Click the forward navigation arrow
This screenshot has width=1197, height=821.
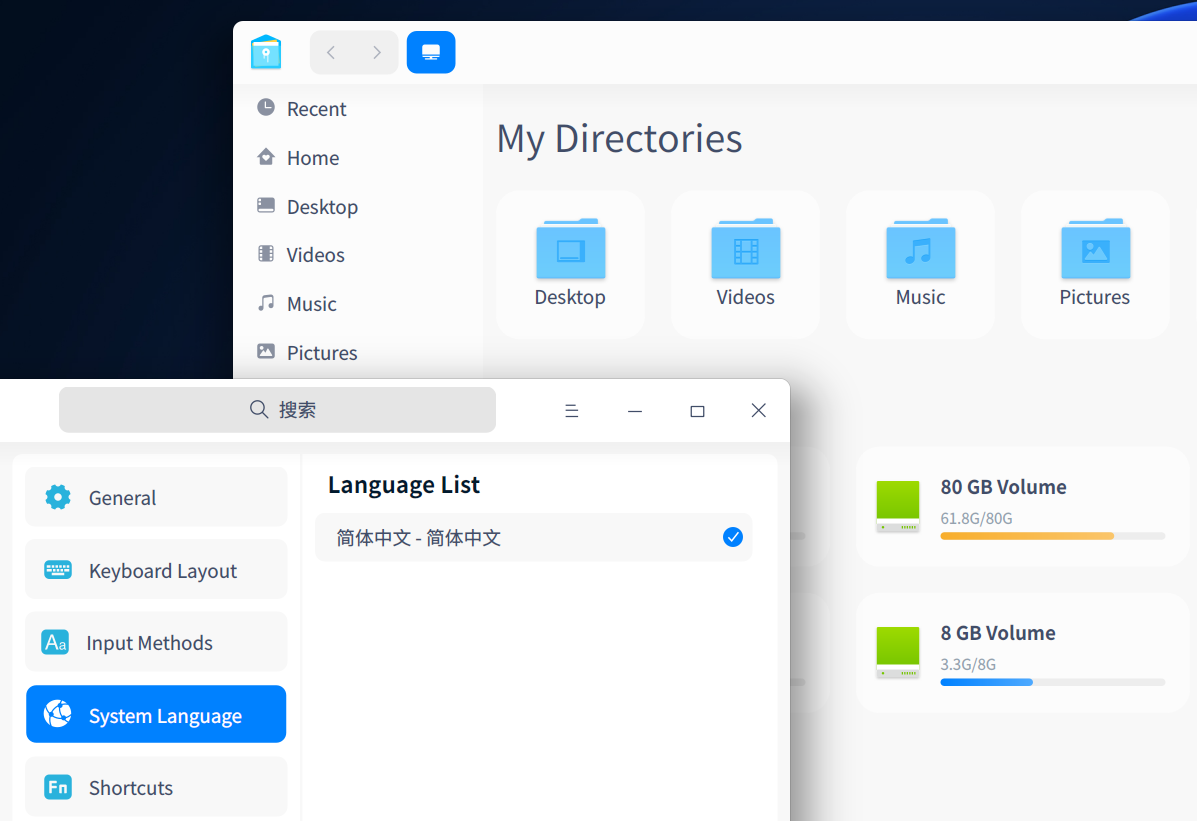[378, 52]
